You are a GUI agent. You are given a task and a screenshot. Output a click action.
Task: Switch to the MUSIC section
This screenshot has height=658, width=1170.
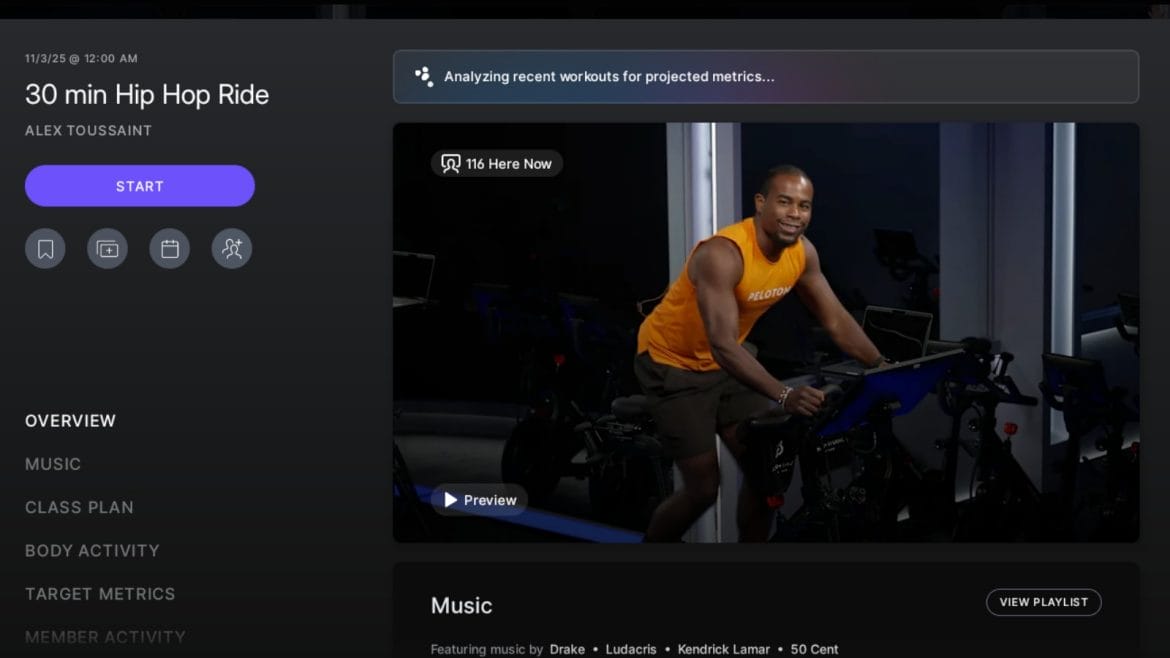point(53,464)
